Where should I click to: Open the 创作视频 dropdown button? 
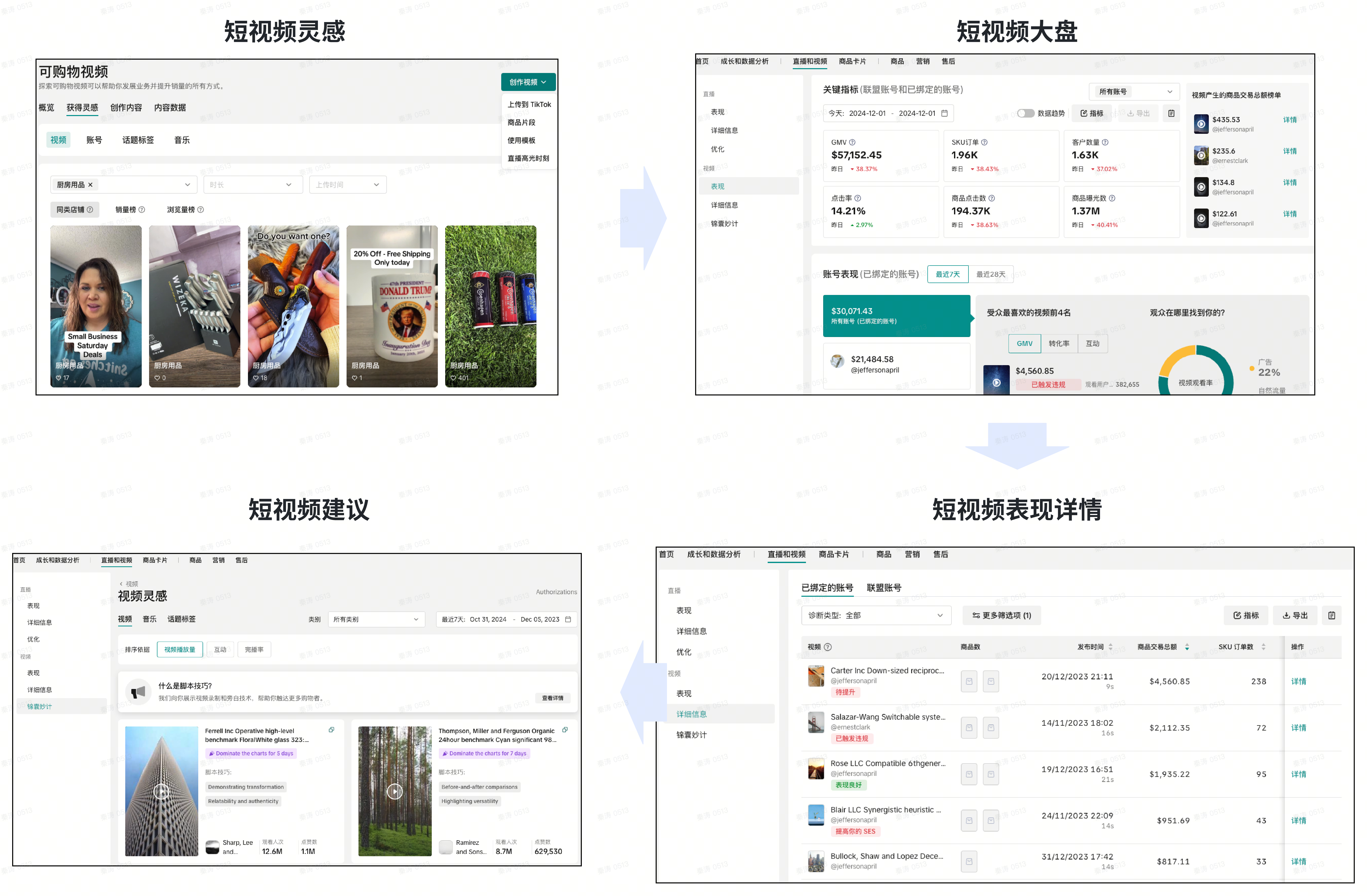(x=528, y=83)
